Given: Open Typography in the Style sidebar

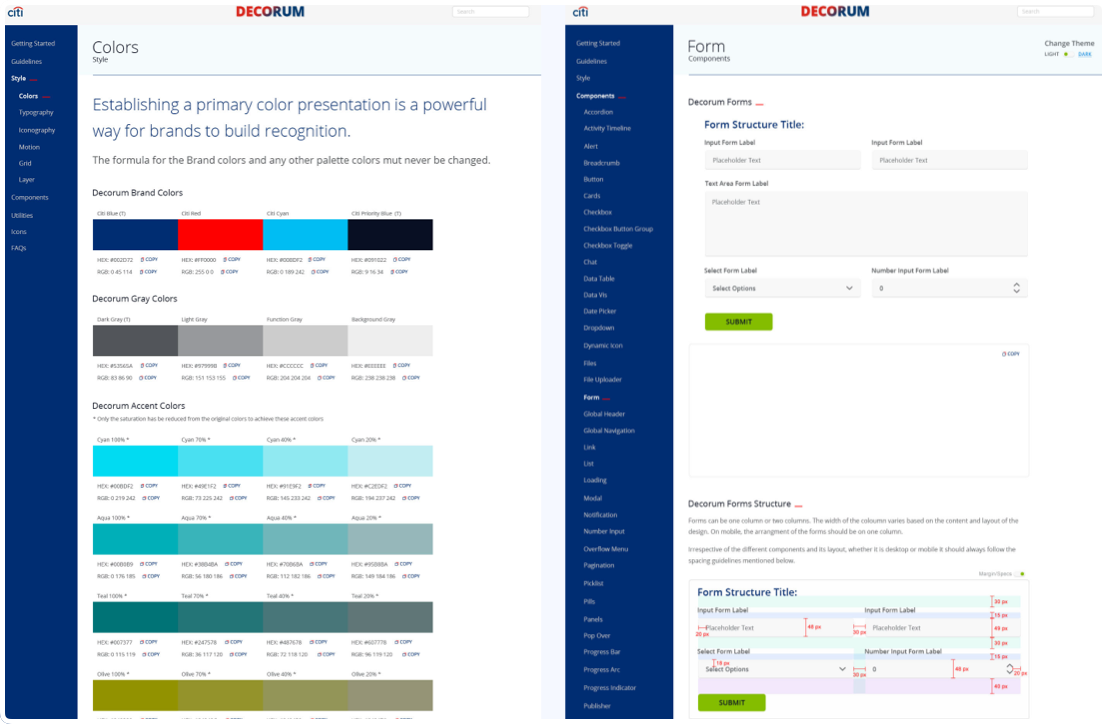Looking at the screenshot, I should point(36,113).
